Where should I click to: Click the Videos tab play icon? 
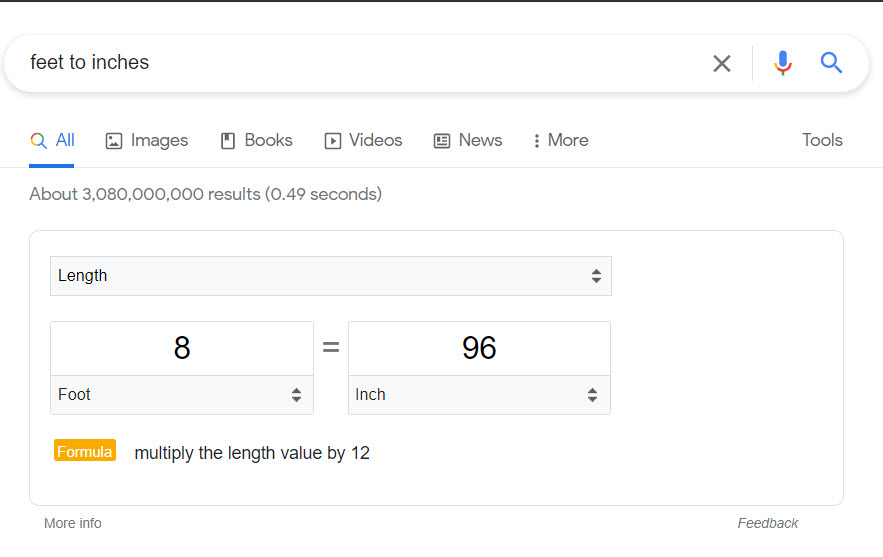click(x=332, y=141)
